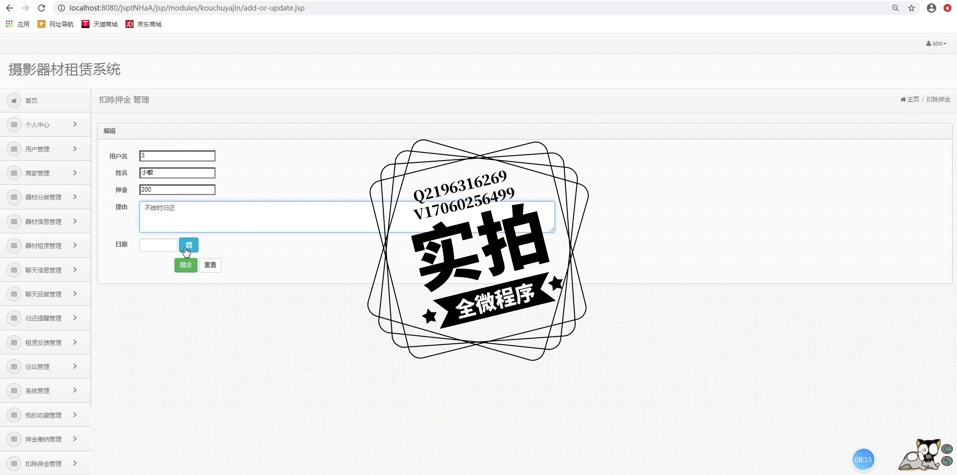Open the browser profile avatar icon
This screenshot has height=475, width=957.
click(931, 8)
